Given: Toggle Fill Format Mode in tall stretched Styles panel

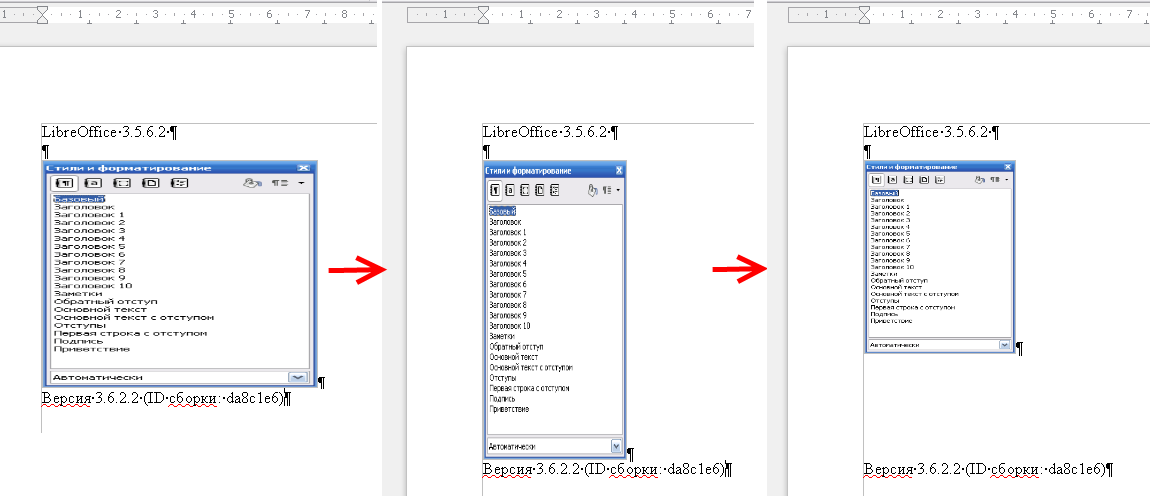Looking at the screenshot, I should point(593,190).
